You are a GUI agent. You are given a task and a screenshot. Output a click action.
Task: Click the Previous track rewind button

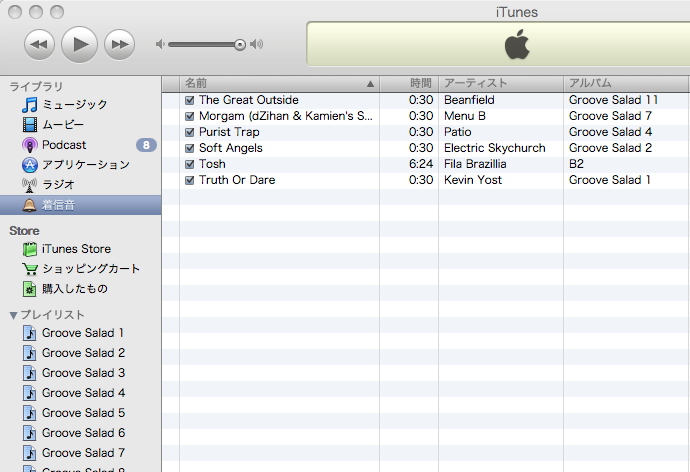coord(39,44)
